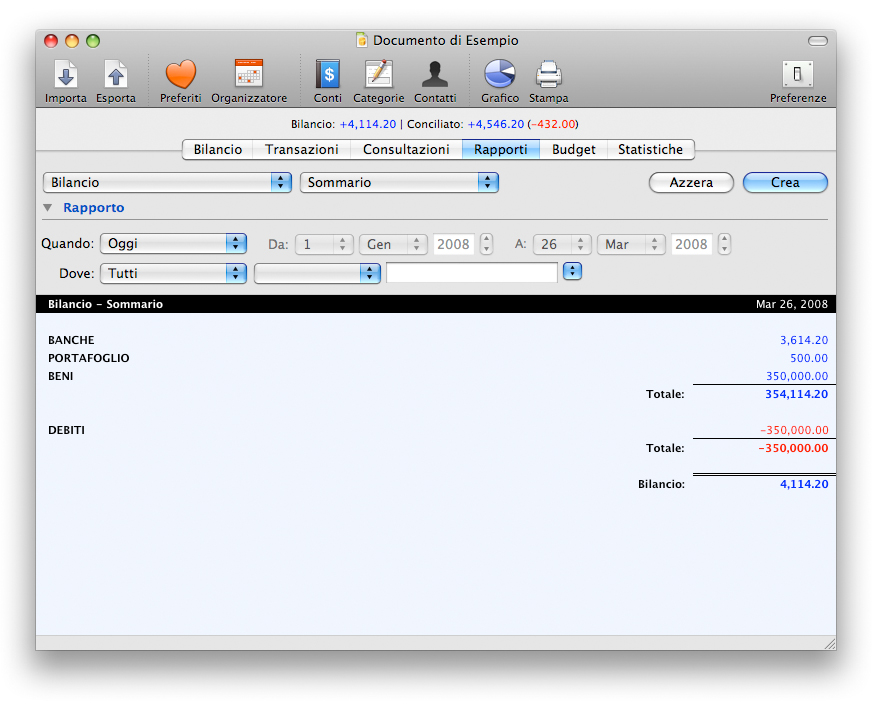This screenshot has height=711, width=872.
Task: Open Preferiti heart icon
Action: pos(181,75)
